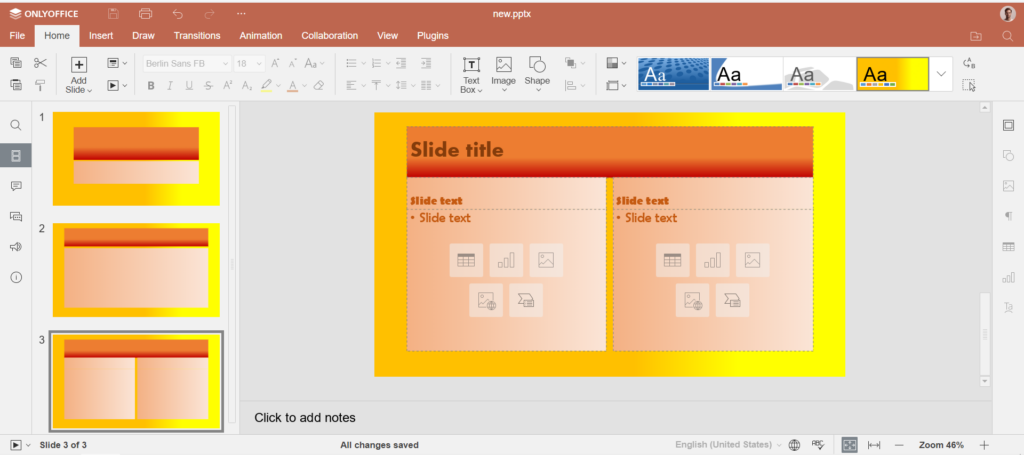Open Paragraph settings icon in right sidebar

pyautogui.click(x=1008, y=216)
